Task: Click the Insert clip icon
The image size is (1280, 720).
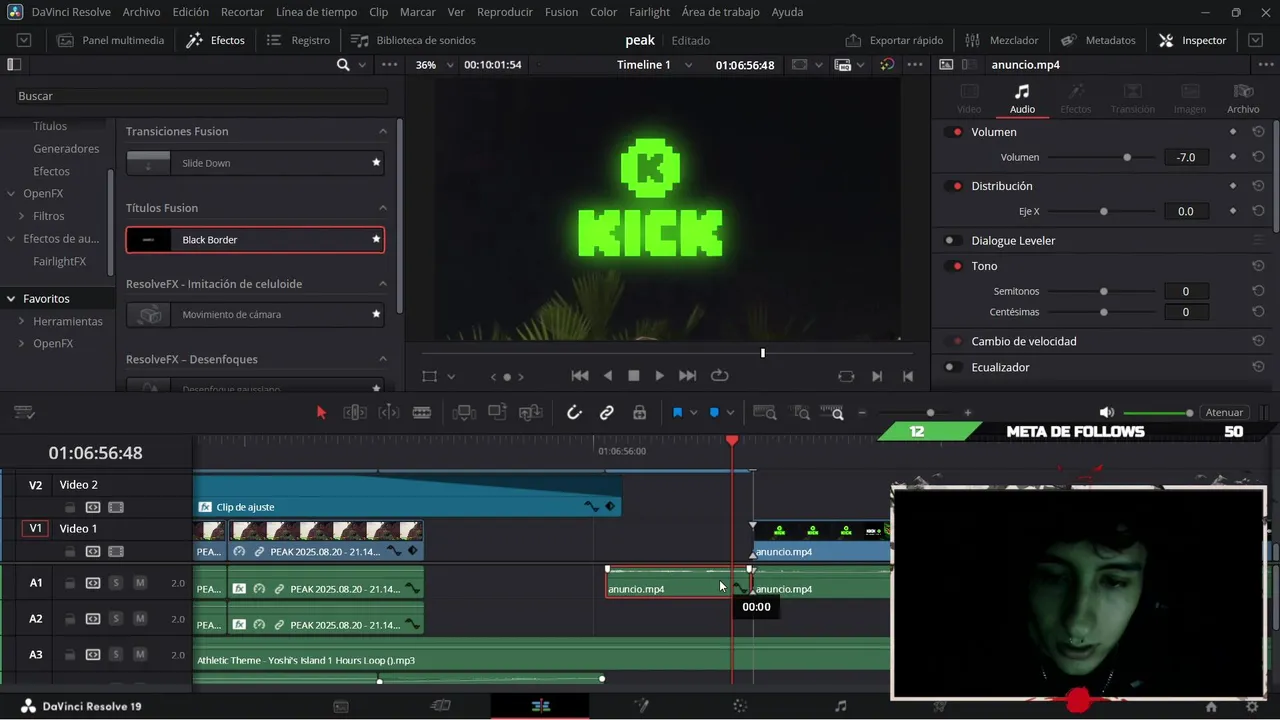Action: point(463,412)
